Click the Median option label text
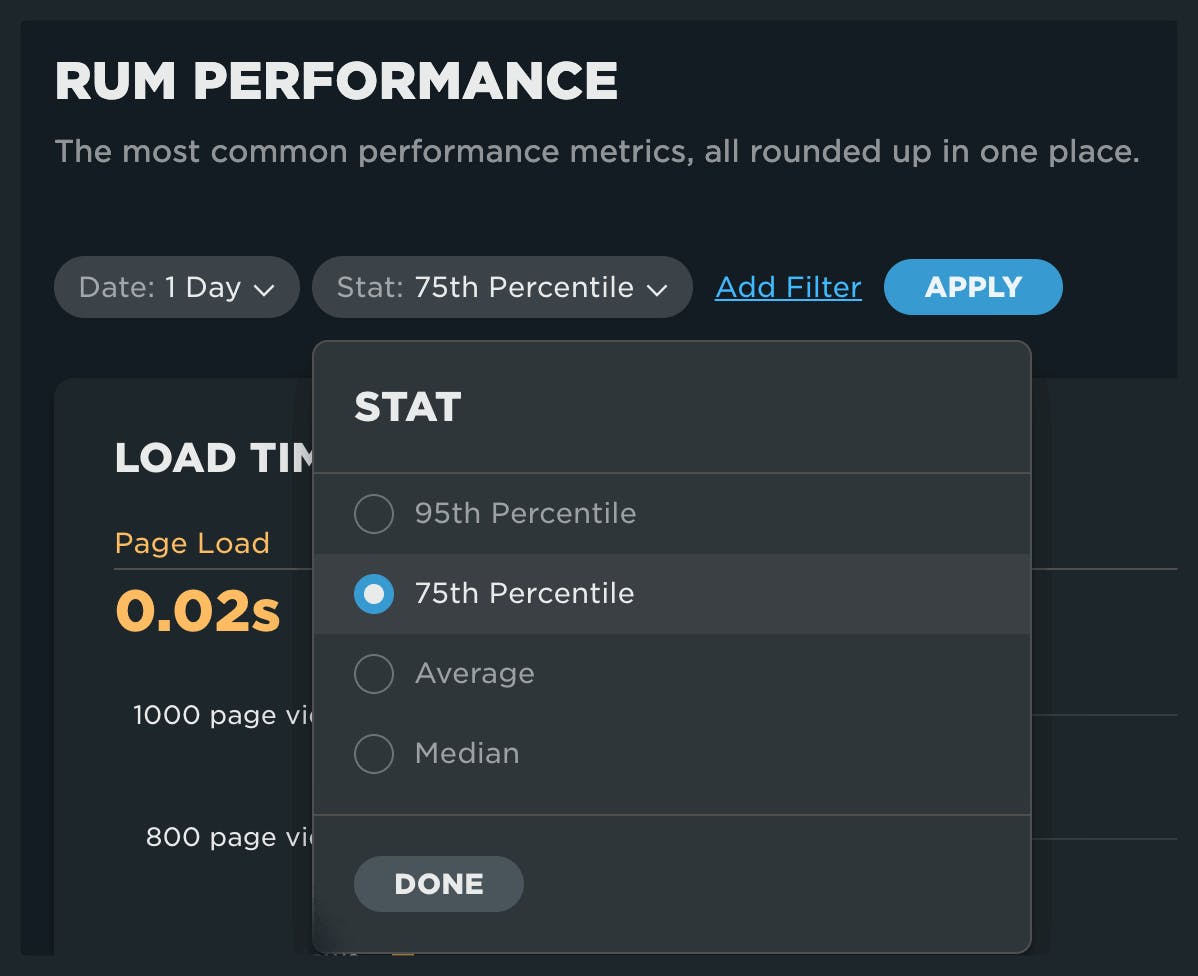 (467, 754)
